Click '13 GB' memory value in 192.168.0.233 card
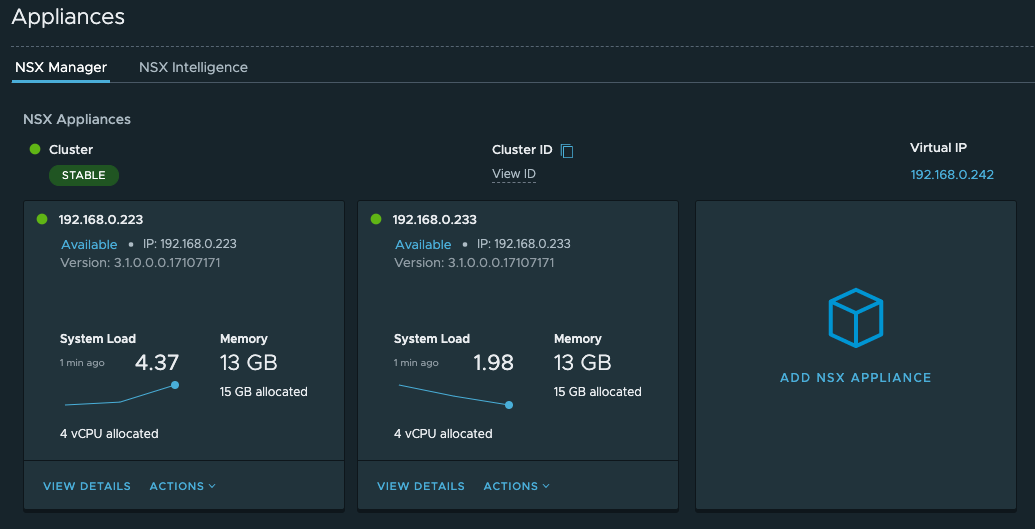The width and height of the screenshot is (1035, 529). [x=582, y=363]
